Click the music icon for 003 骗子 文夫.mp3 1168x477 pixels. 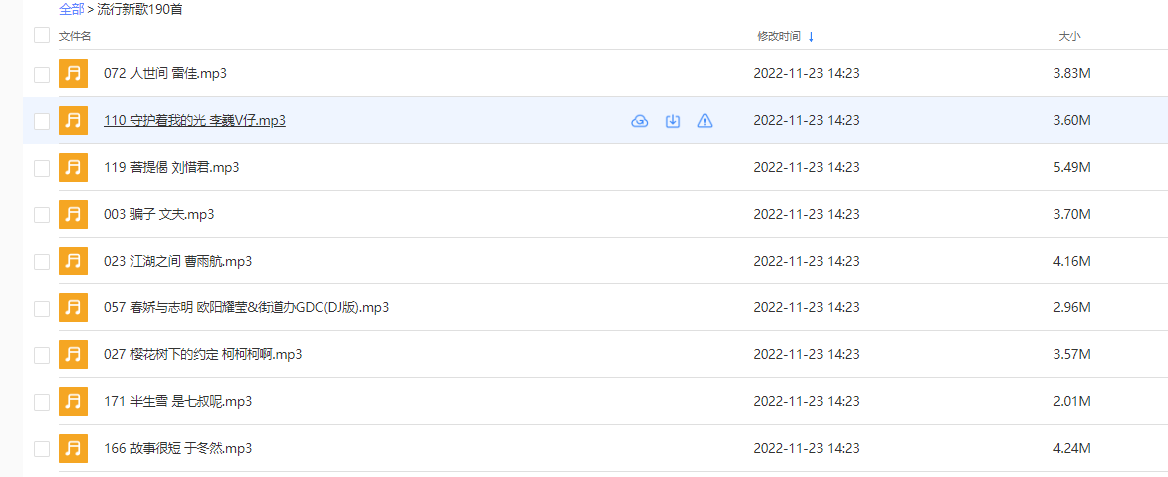coord(74,215)
